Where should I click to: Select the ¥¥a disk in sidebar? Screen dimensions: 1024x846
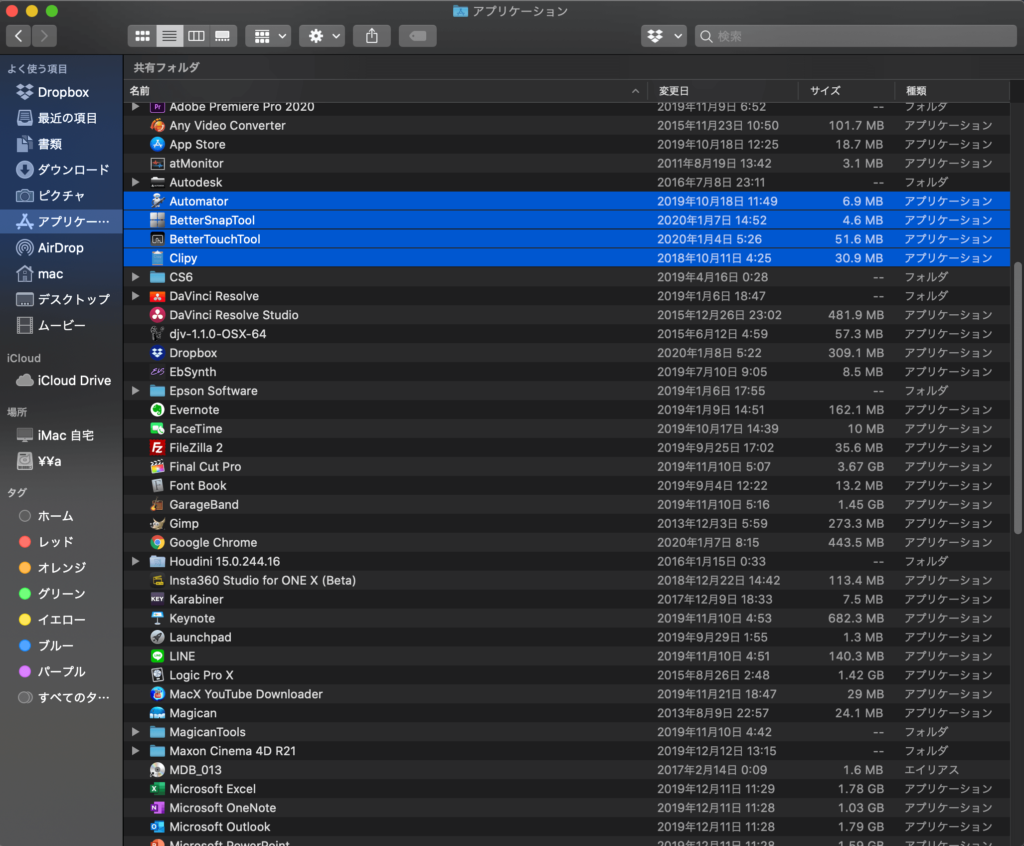tap(61, 461)
